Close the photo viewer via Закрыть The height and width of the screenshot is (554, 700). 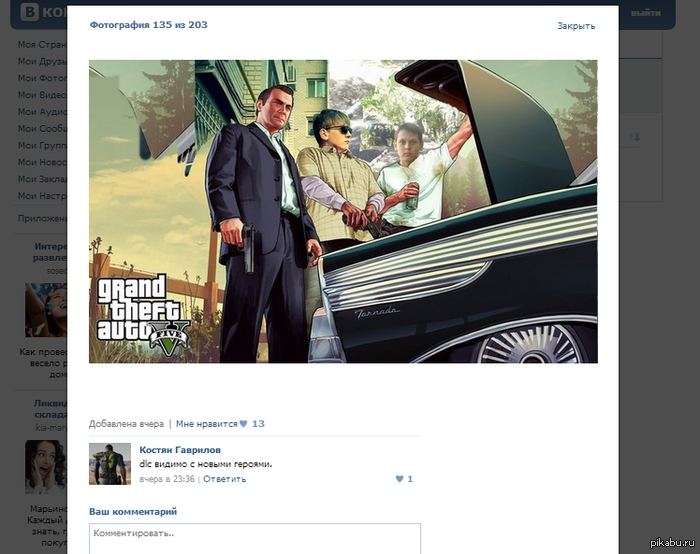(576, 26)
